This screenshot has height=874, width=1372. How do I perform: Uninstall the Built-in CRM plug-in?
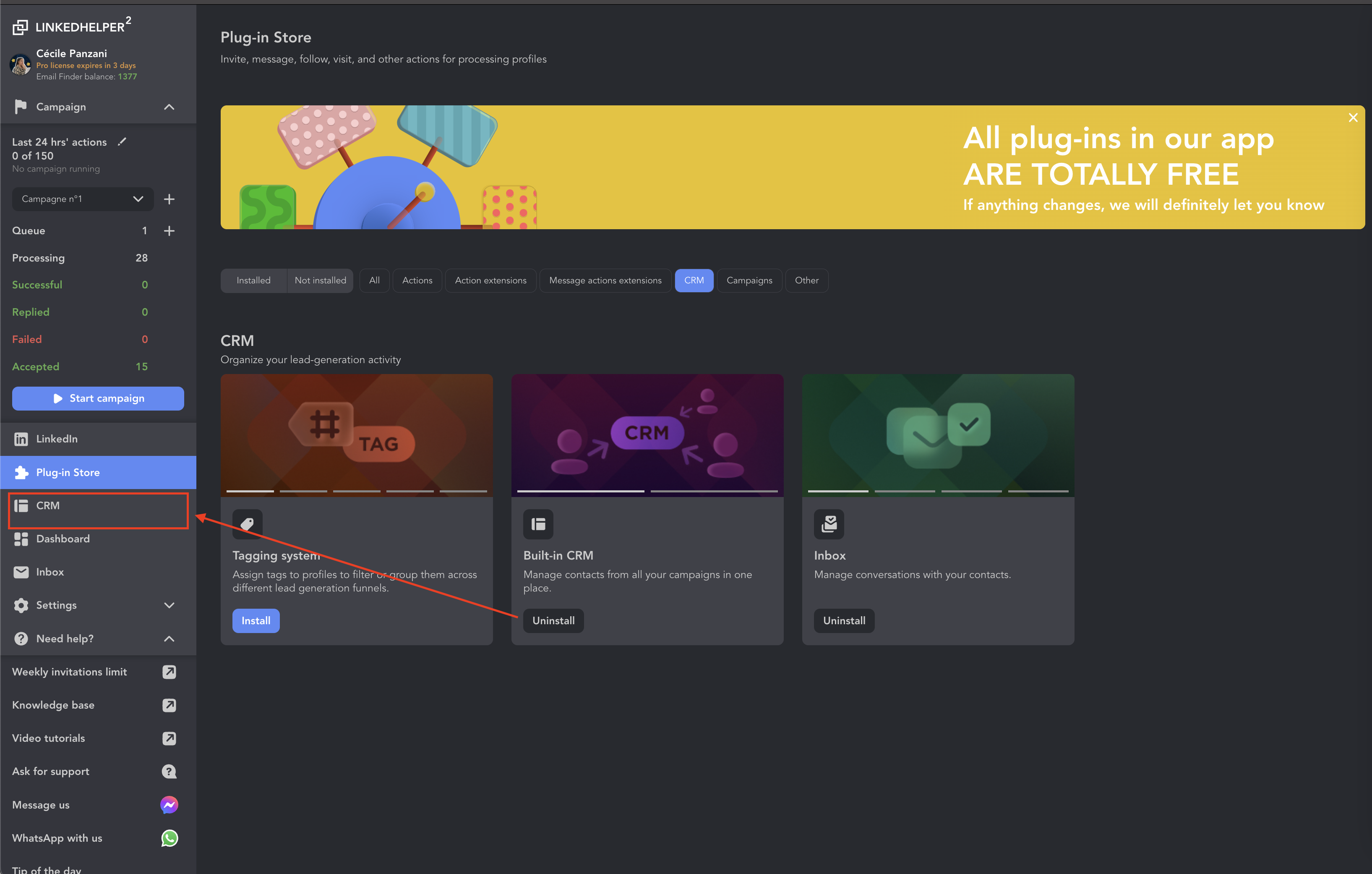coord(553,620)
